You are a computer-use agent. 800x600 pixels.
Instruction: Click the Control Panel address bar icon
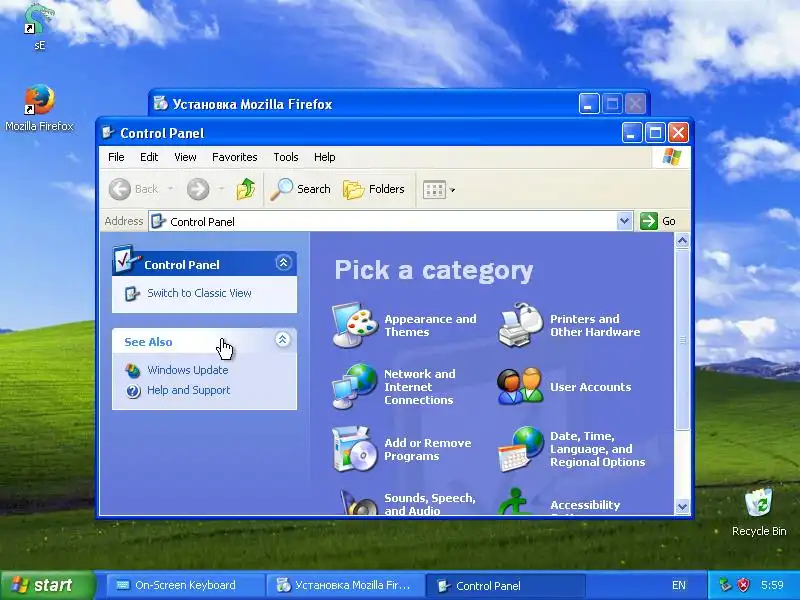(158, 221)
